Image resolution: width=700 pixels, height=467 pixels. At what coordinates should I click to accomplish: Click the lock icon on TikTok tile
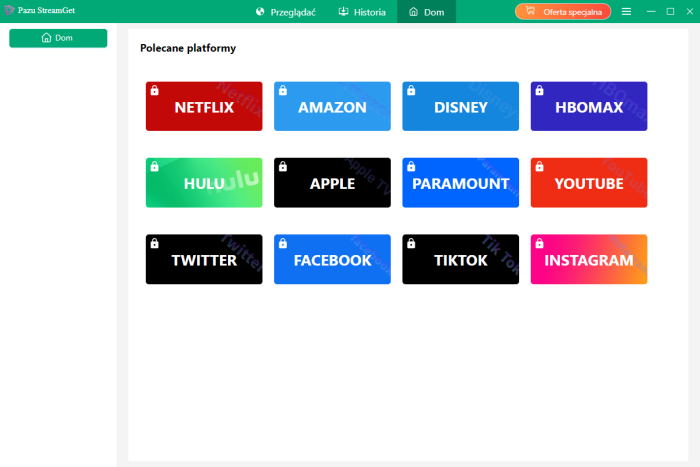tap(411, 243)
